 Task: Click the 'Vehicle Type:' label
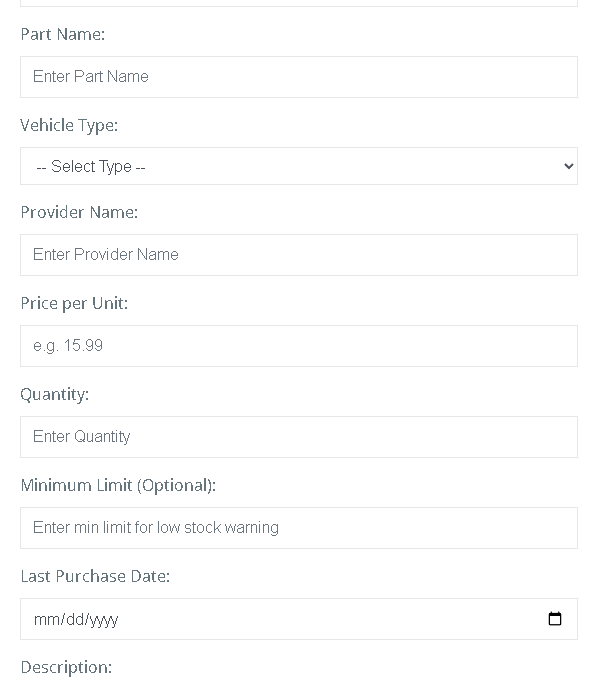(69, 126)
